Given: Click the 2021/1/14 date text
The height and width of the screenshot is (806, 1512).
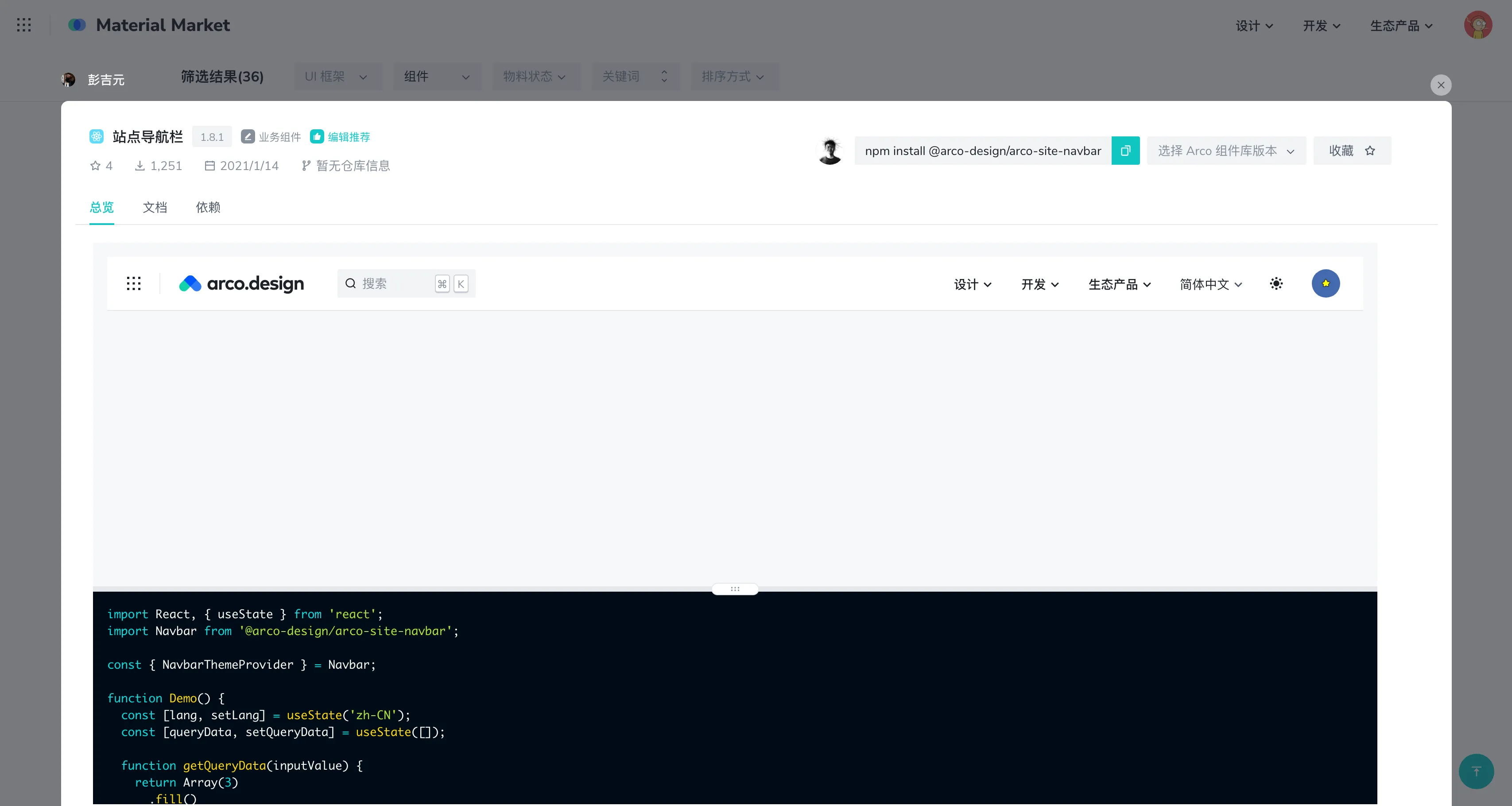Looking at the screenshot, I should [x=249, y=166].
